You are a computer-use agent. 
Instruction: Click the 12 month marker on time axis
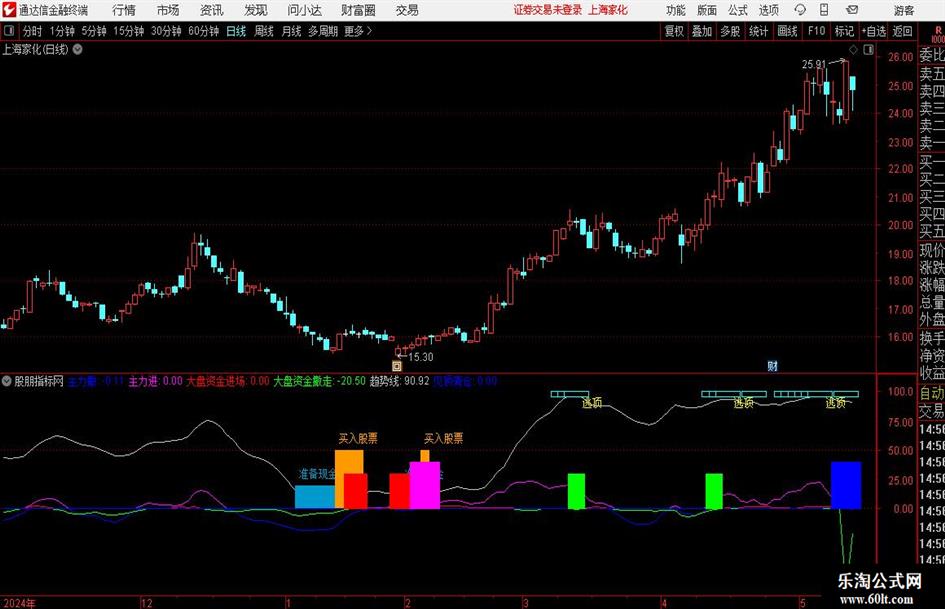(147, 603)
